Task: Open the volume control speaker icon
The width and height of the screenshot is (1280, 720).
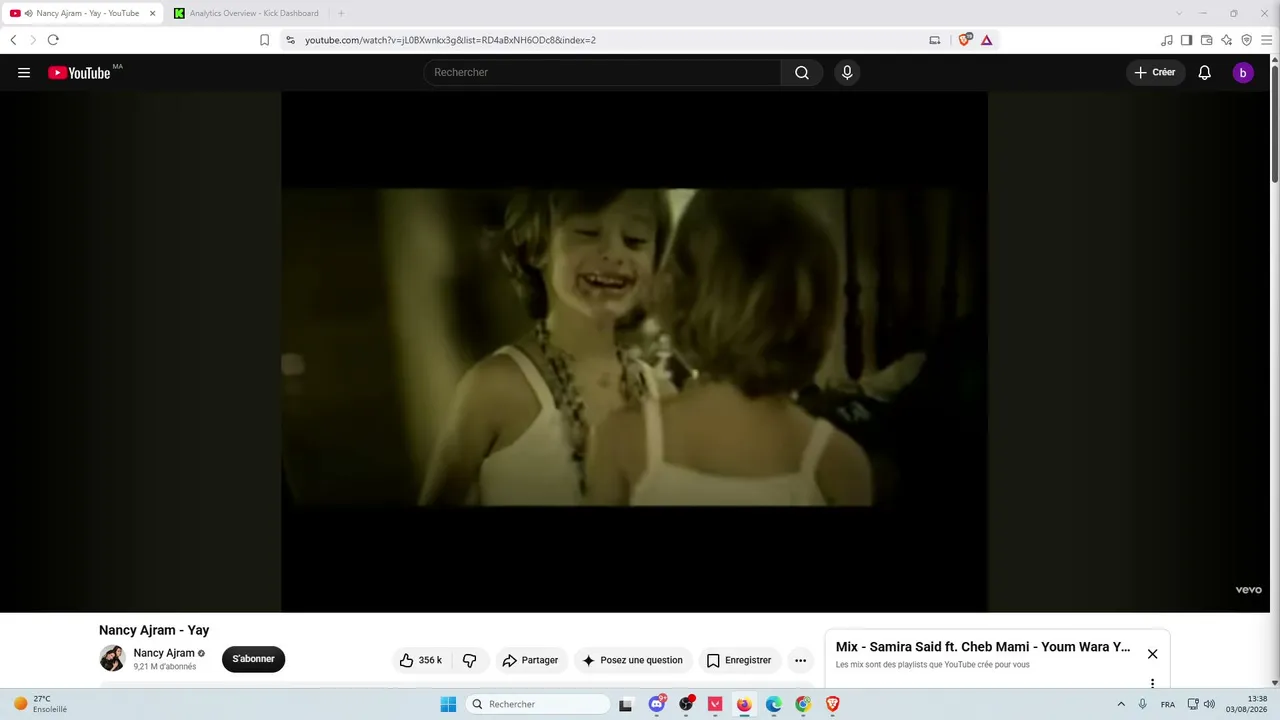Action: tap(1210, 704)
